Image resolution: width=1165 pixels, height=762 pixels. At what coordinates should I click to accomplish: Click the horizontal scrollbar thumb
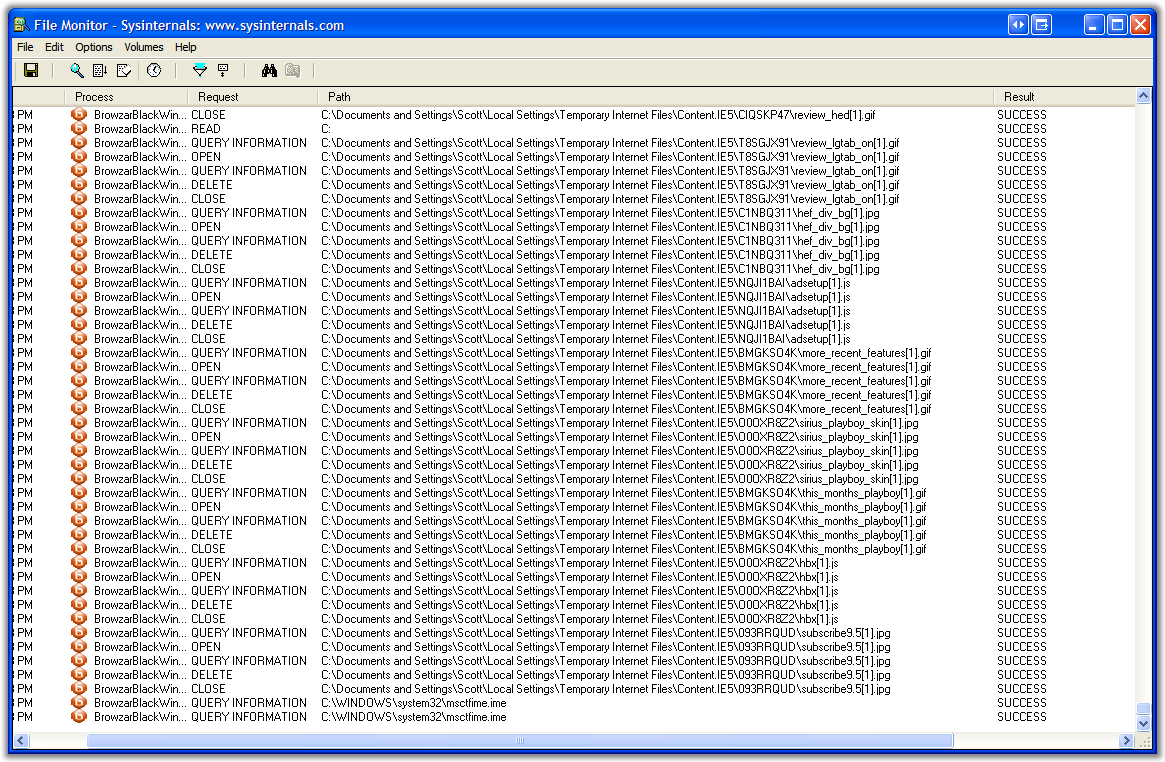click(x=520, y=740)
